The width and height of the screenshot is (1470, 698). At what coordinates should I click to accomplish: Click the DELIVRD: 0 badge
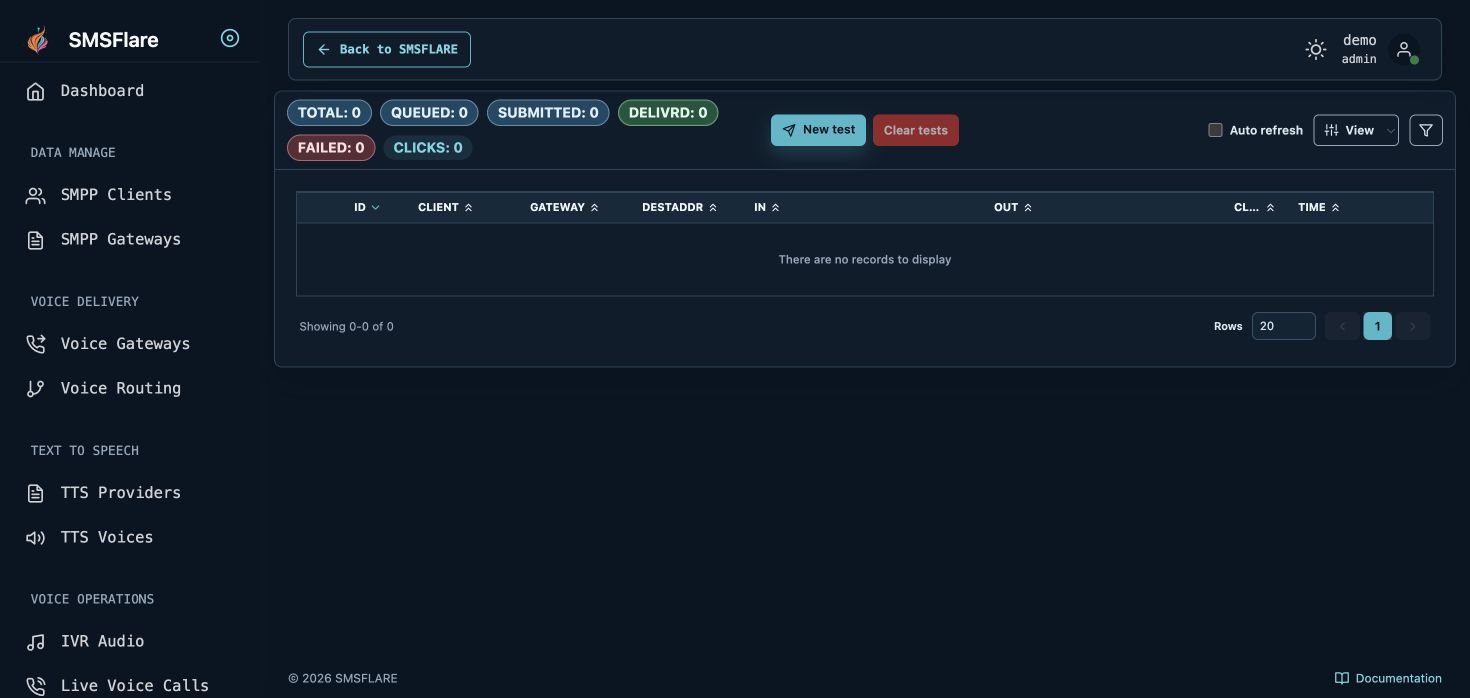[x=668, y=113]
